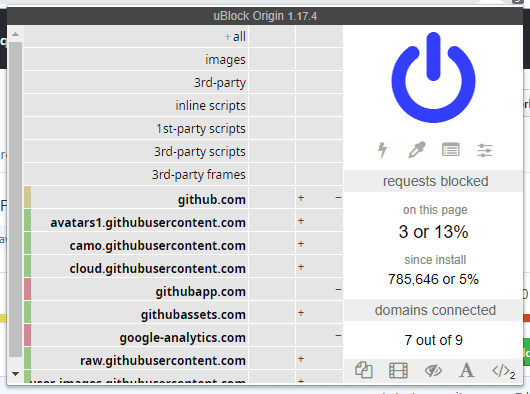Click the inline scripts rule row
The height and width of the screenshot is (394, 530).
(136, 106)
